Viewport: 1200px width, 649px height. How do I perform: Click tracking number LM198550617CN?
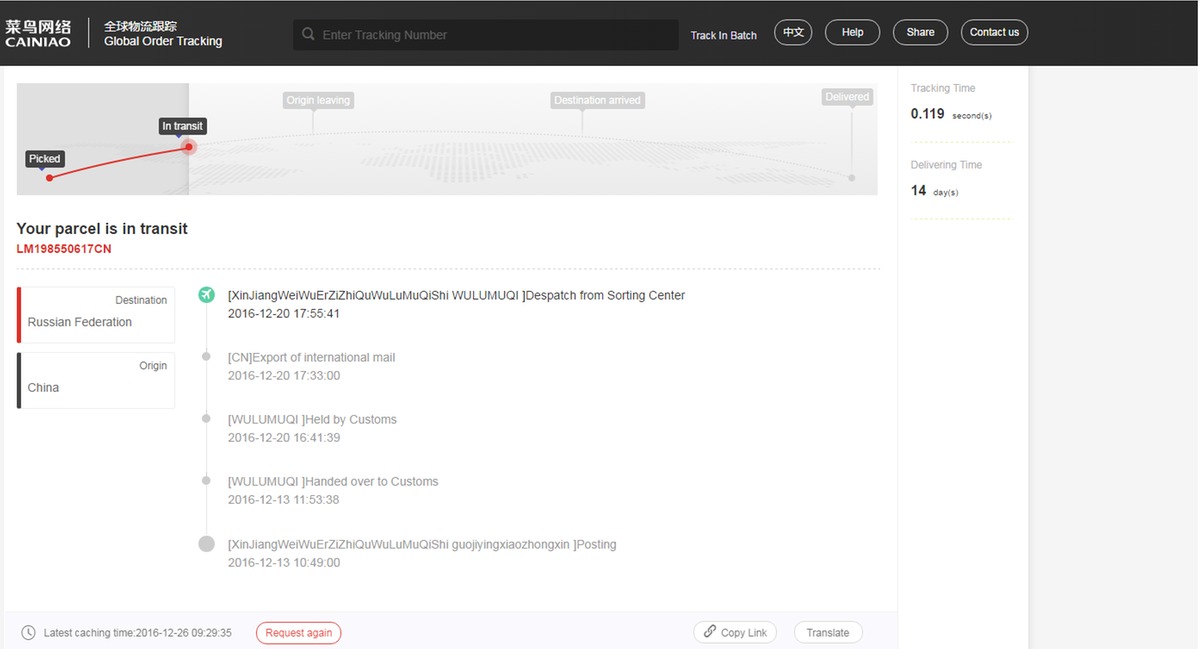(64, 248)
